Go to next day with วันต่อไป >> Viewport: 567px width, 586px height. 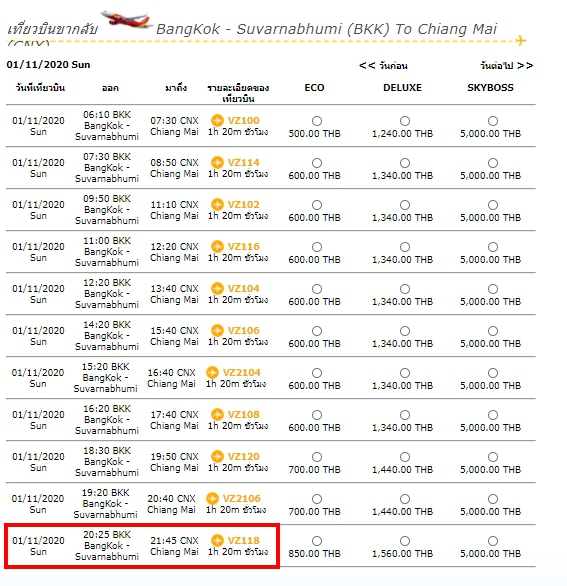click(506, 66)
